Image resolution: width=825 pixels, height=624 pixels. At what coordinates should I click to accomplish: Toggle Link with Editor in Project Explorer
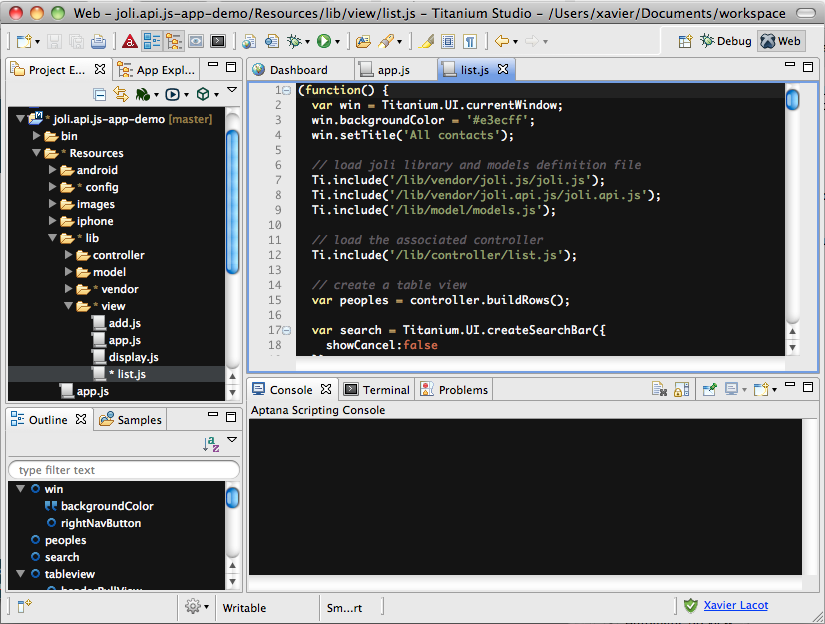click(120, 95)
